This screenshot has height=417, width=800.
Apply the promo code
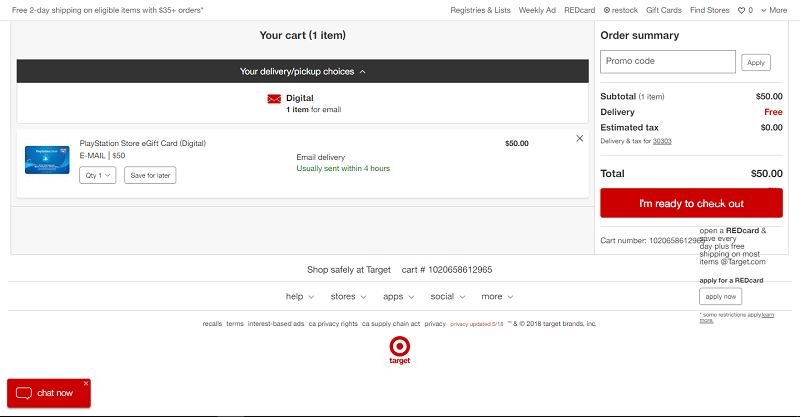[x=755, y=62]
